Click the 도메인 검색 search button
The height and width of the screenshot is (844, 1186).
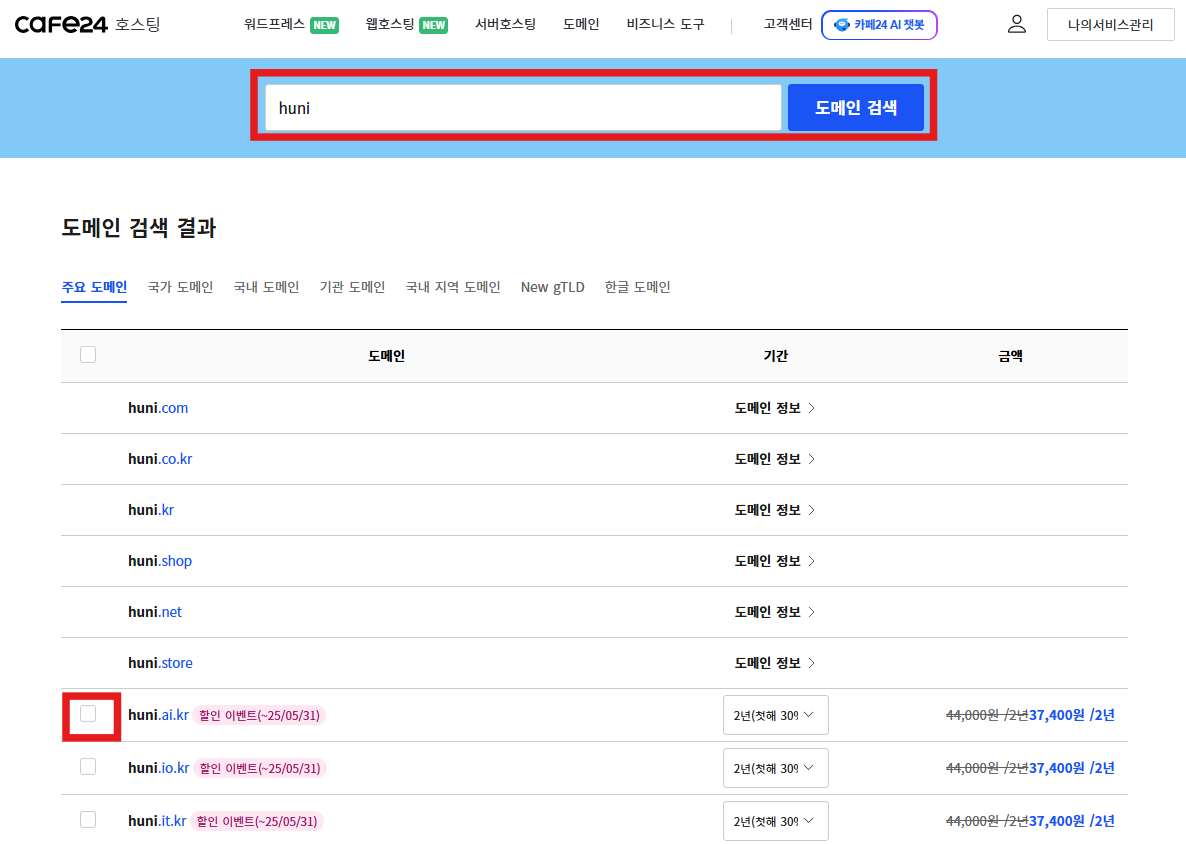pos(856,107)
